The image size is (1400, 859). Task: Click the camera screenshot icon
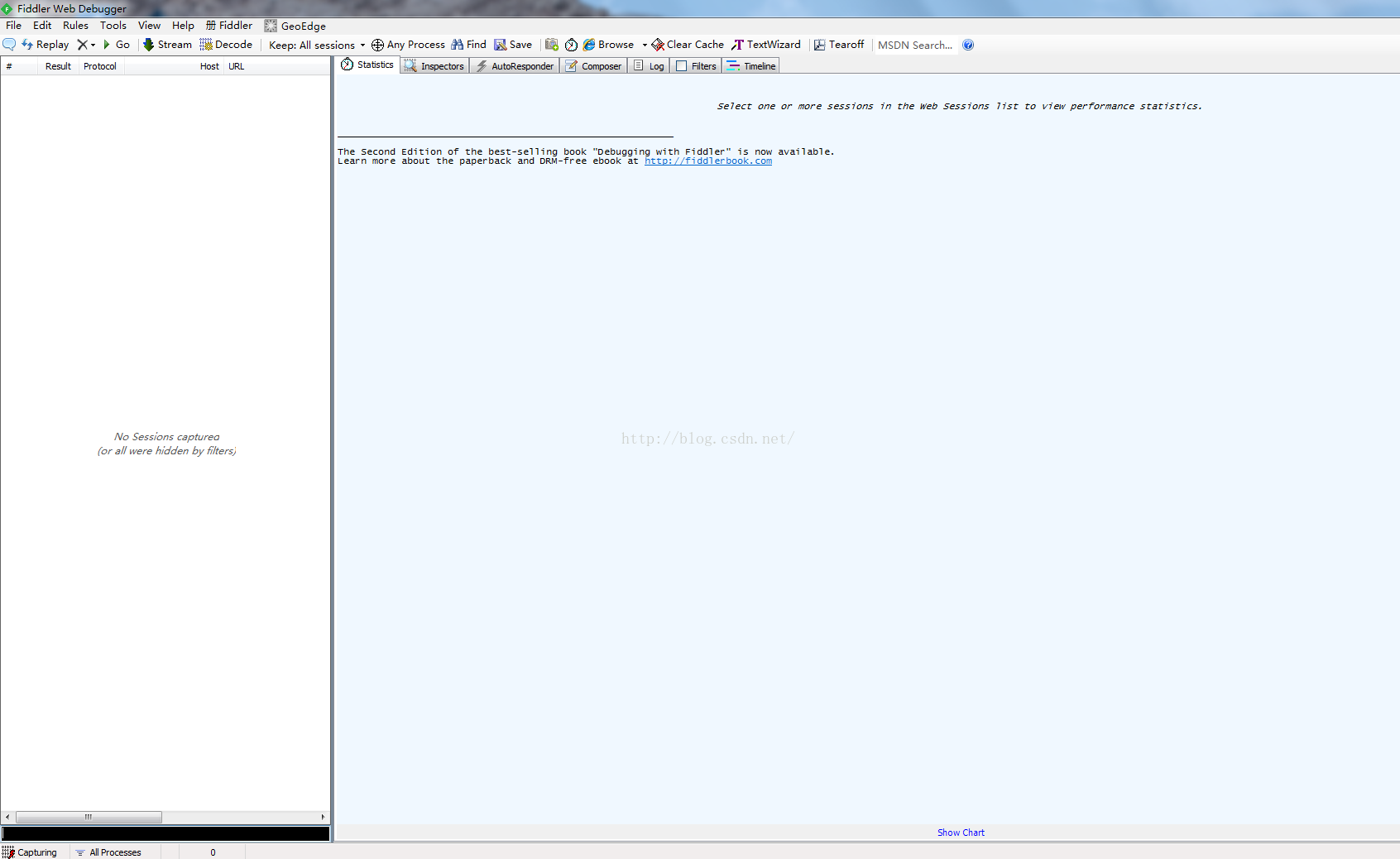click(552, 45)
